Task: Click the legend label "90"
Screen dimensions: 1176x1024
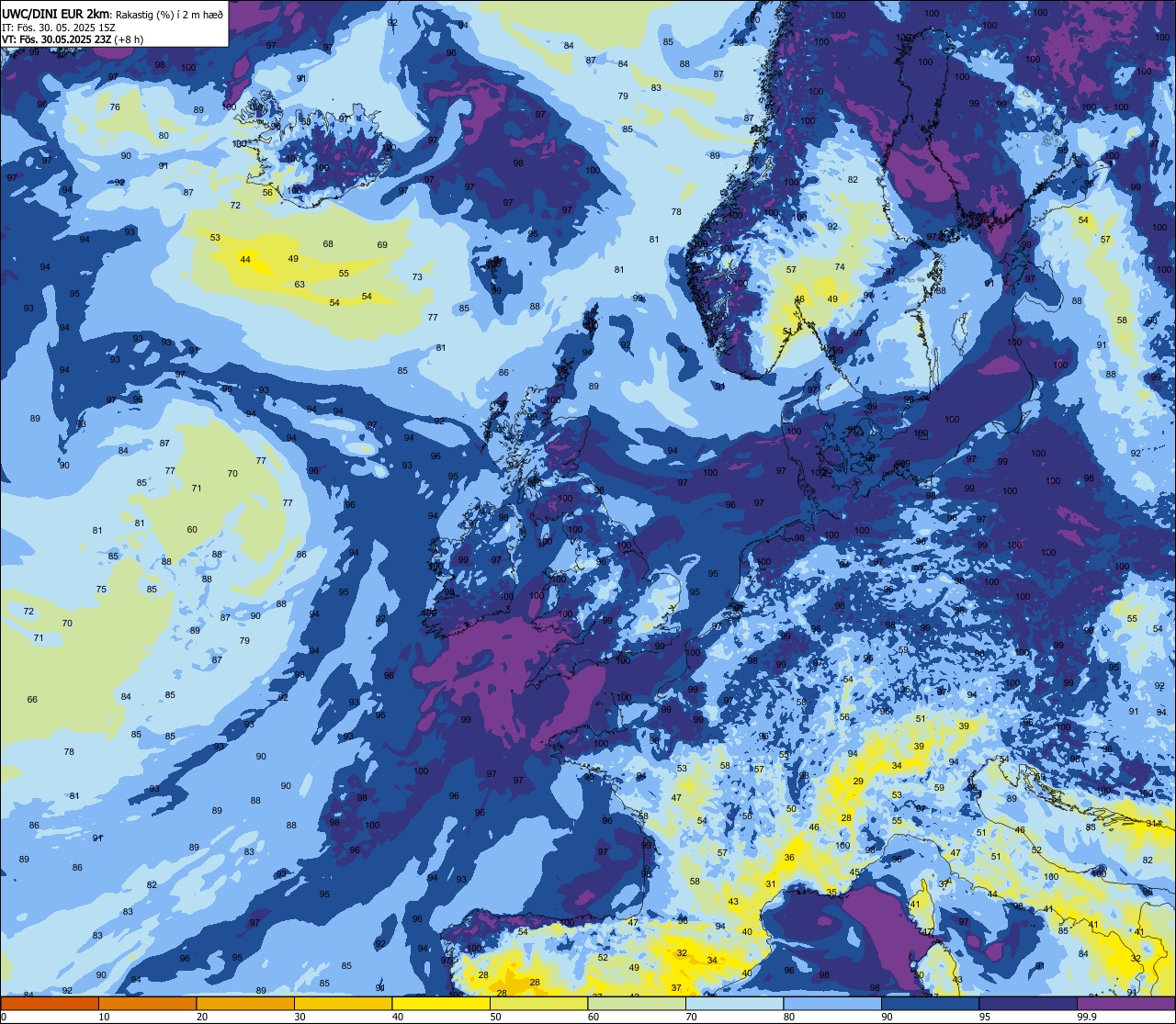Action: pos(887,1017)
